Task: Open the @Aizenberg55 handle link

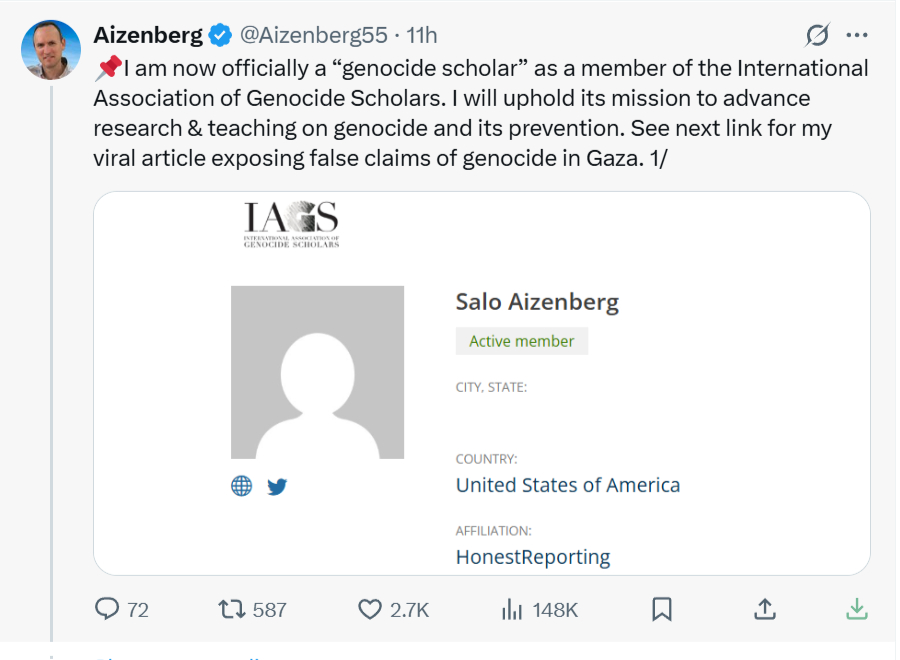Action: [313, 35]
